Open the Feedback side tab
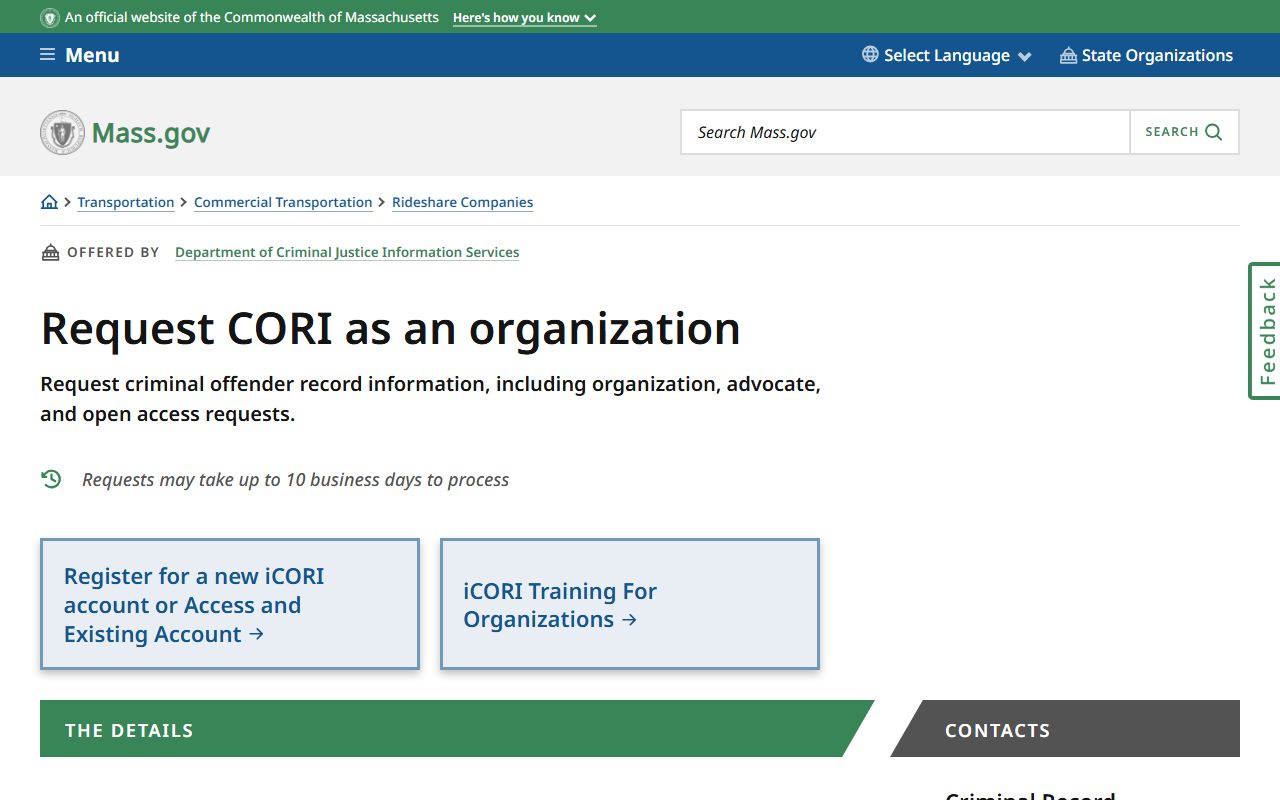The width and height of the screenshot is (1280, 800). tap(1265, 331)
